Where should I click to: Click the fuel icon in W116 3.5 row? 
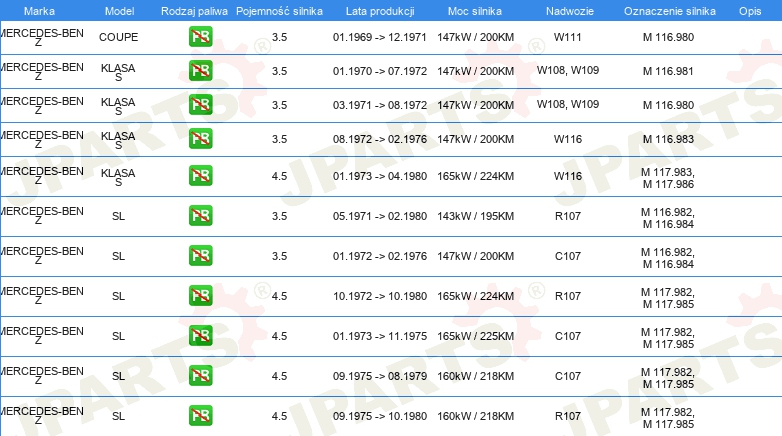coord(200,138)
